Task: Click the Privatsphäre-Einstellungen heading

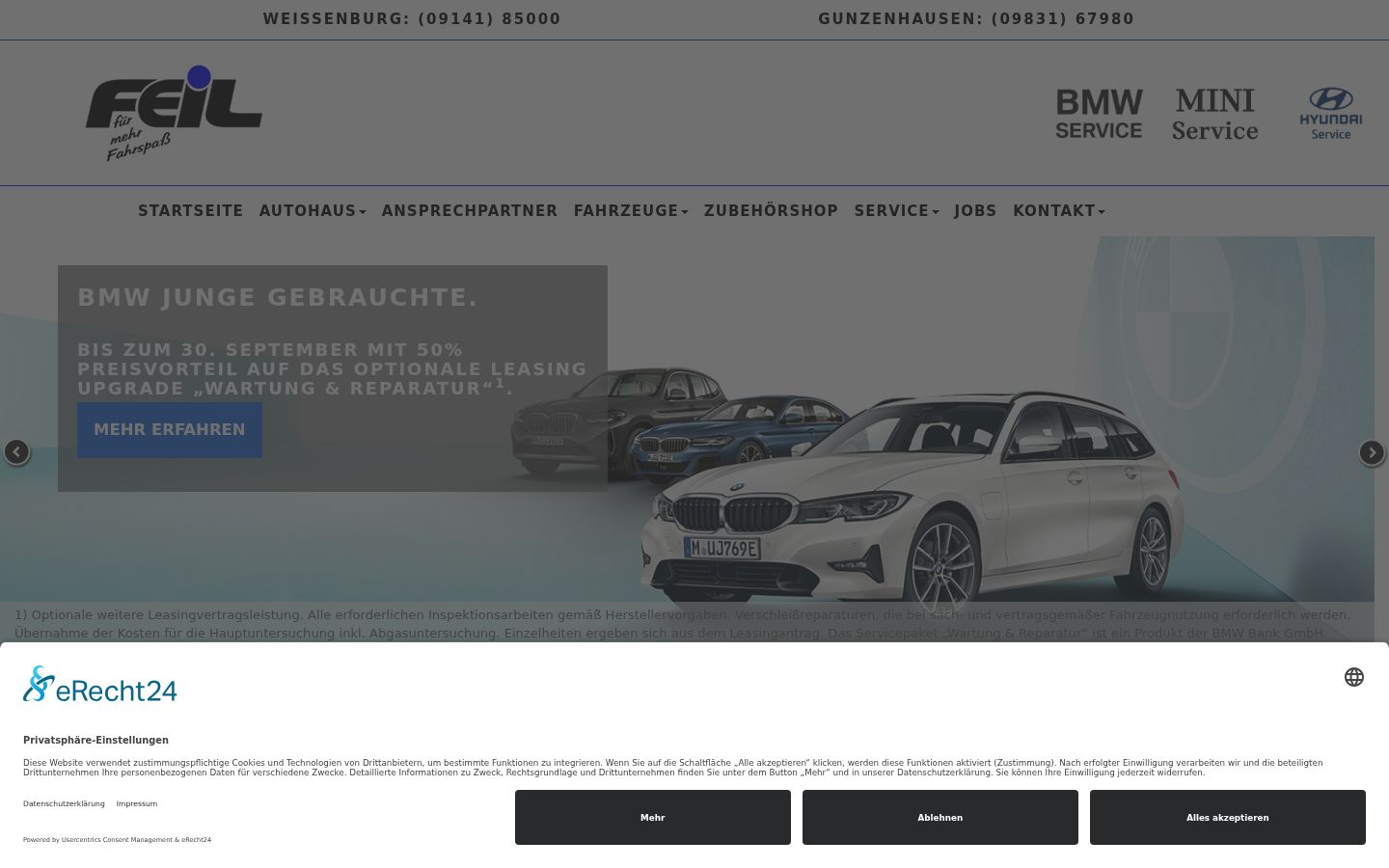Action: tap(95, 740)
